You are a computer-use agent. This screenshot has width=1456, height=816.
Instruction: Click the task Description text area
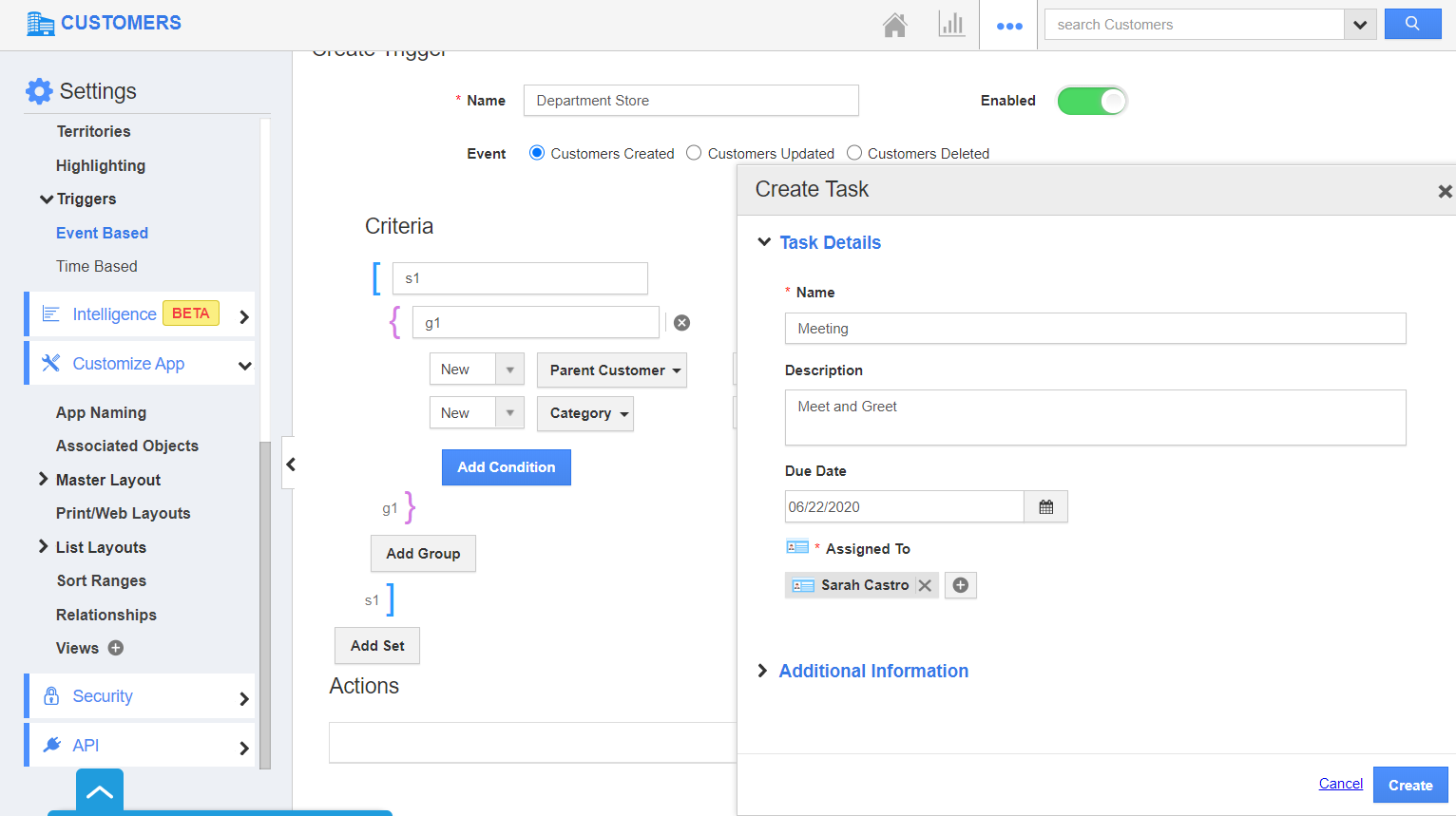1095,417
